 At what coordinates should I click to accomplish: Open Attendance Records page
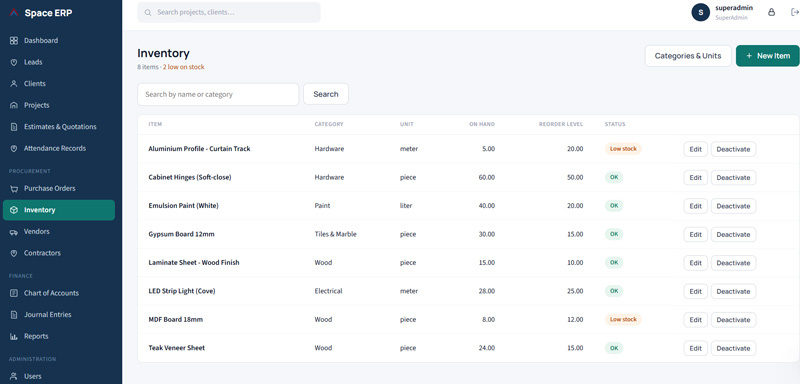(x=59, y=148)
